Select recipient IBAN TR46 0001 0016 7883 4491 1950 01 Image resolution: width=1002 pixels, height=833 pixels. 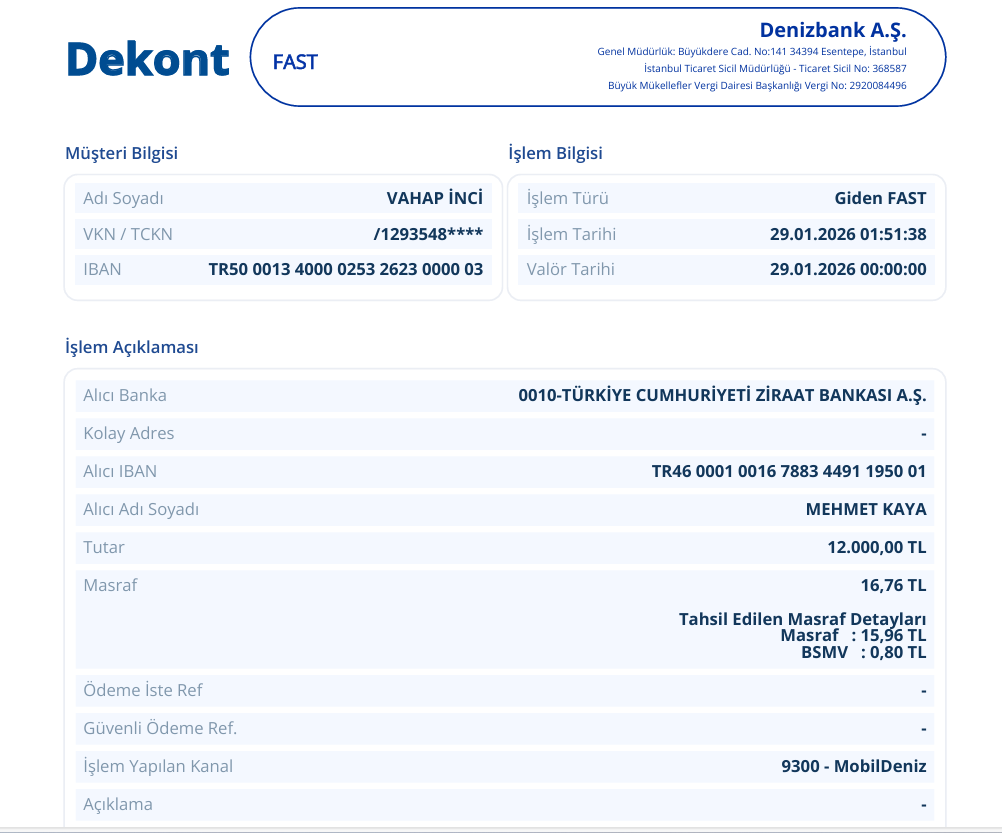click(789, 471)
